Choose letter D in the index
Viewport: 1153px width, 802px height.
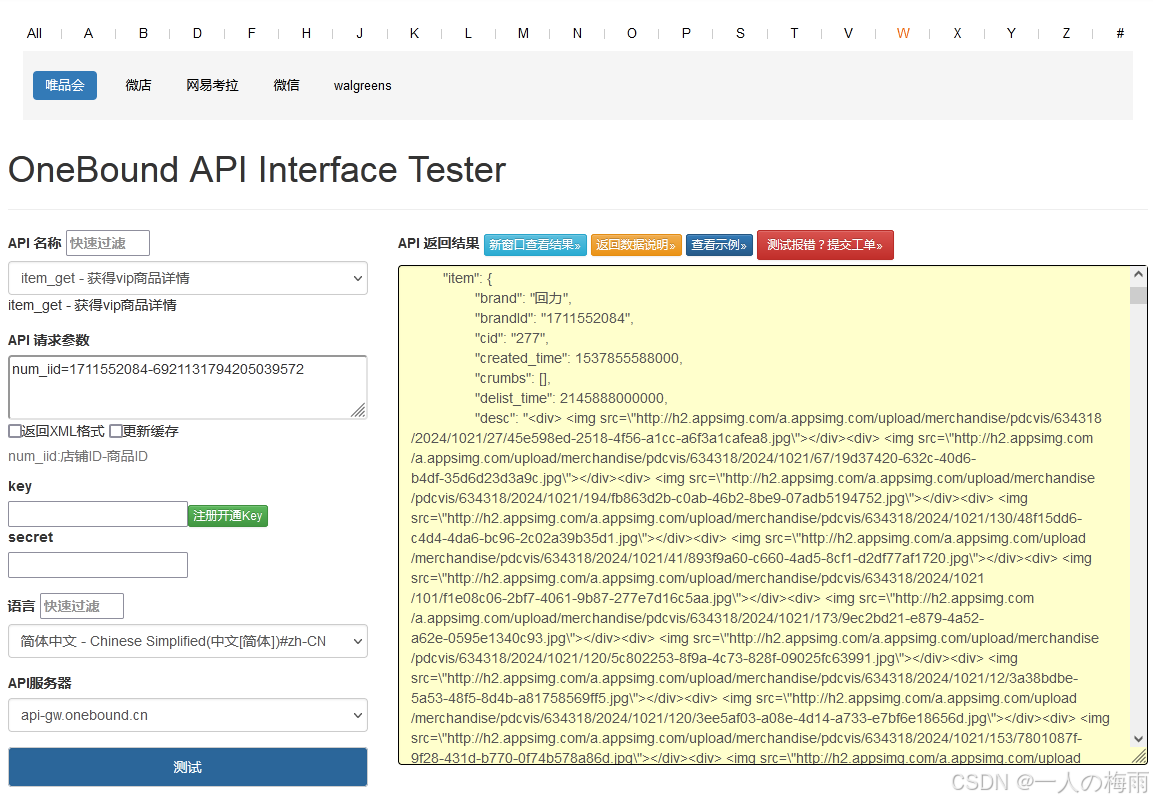[x=197, y=33]
